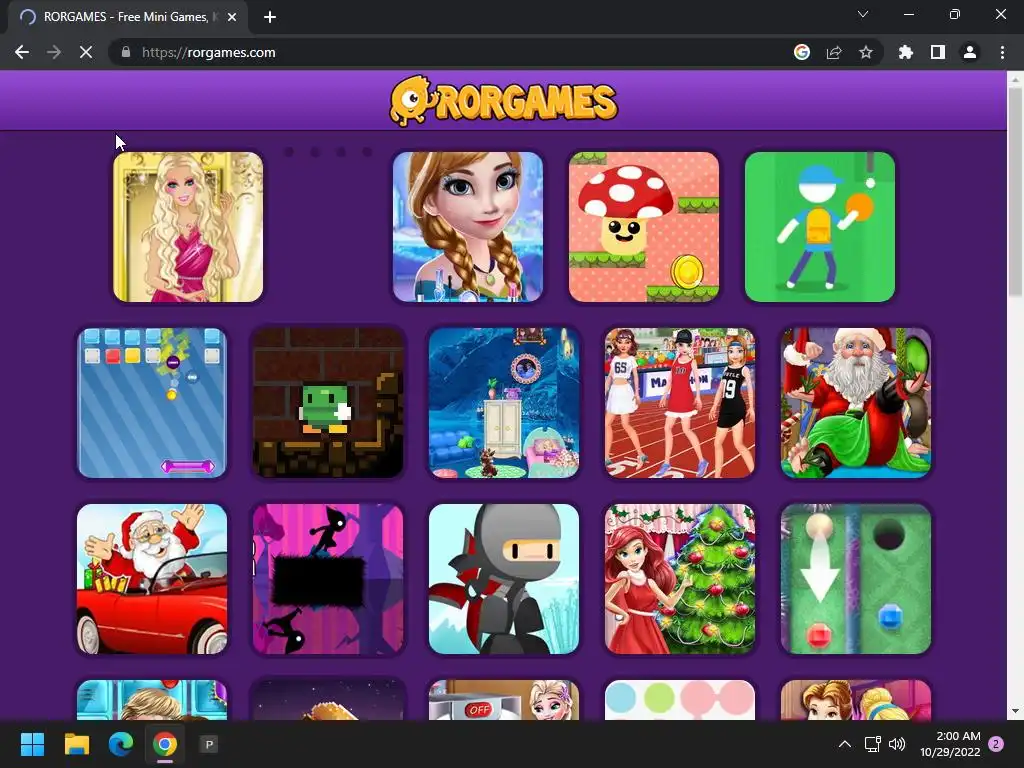Bookmark this tab with the star
This screenshot has width=1024, height=768.
click(x=866, y=52)
